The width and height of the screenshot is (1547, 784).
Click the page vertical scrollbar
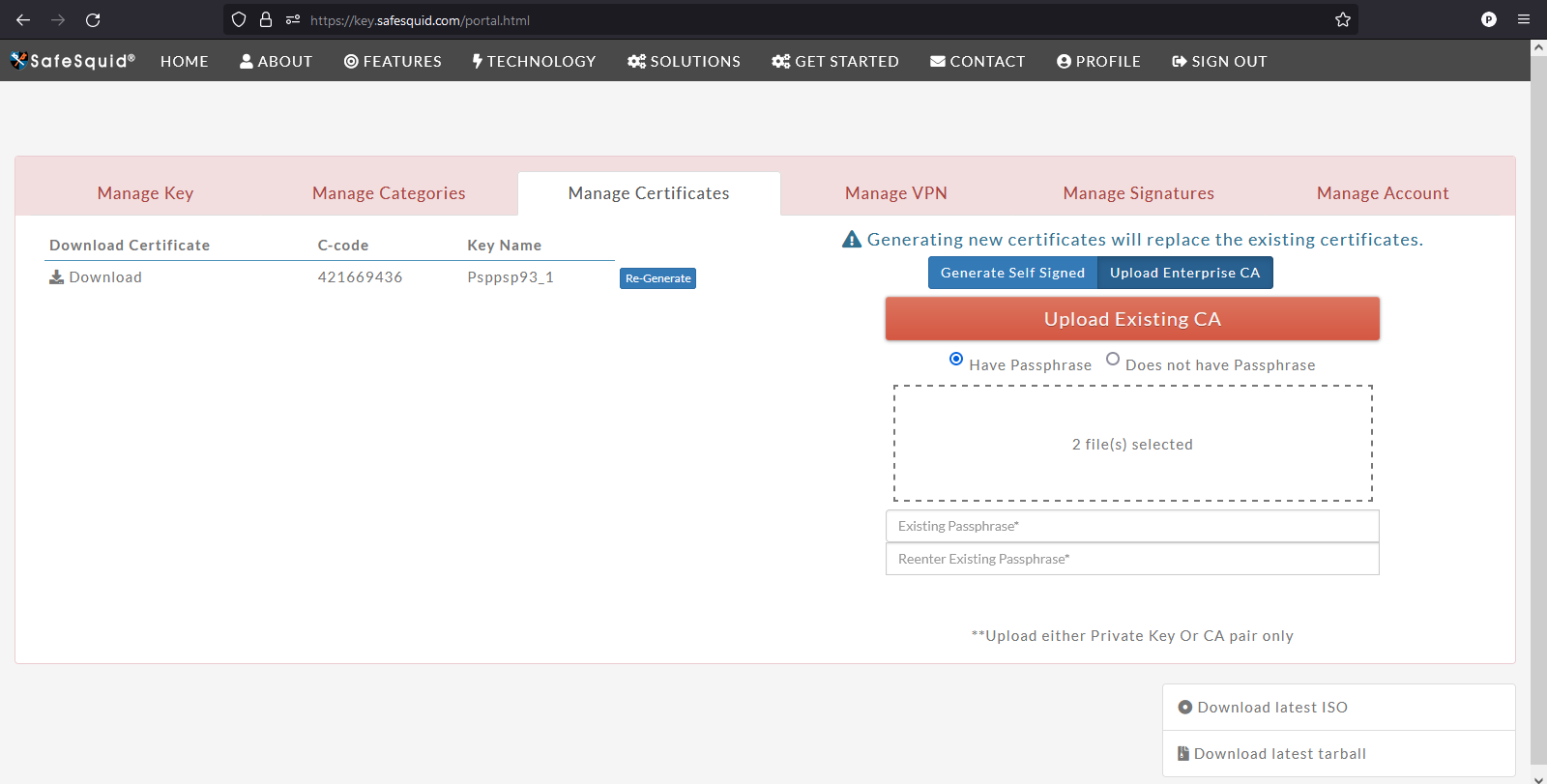(x=1538, y=411)
